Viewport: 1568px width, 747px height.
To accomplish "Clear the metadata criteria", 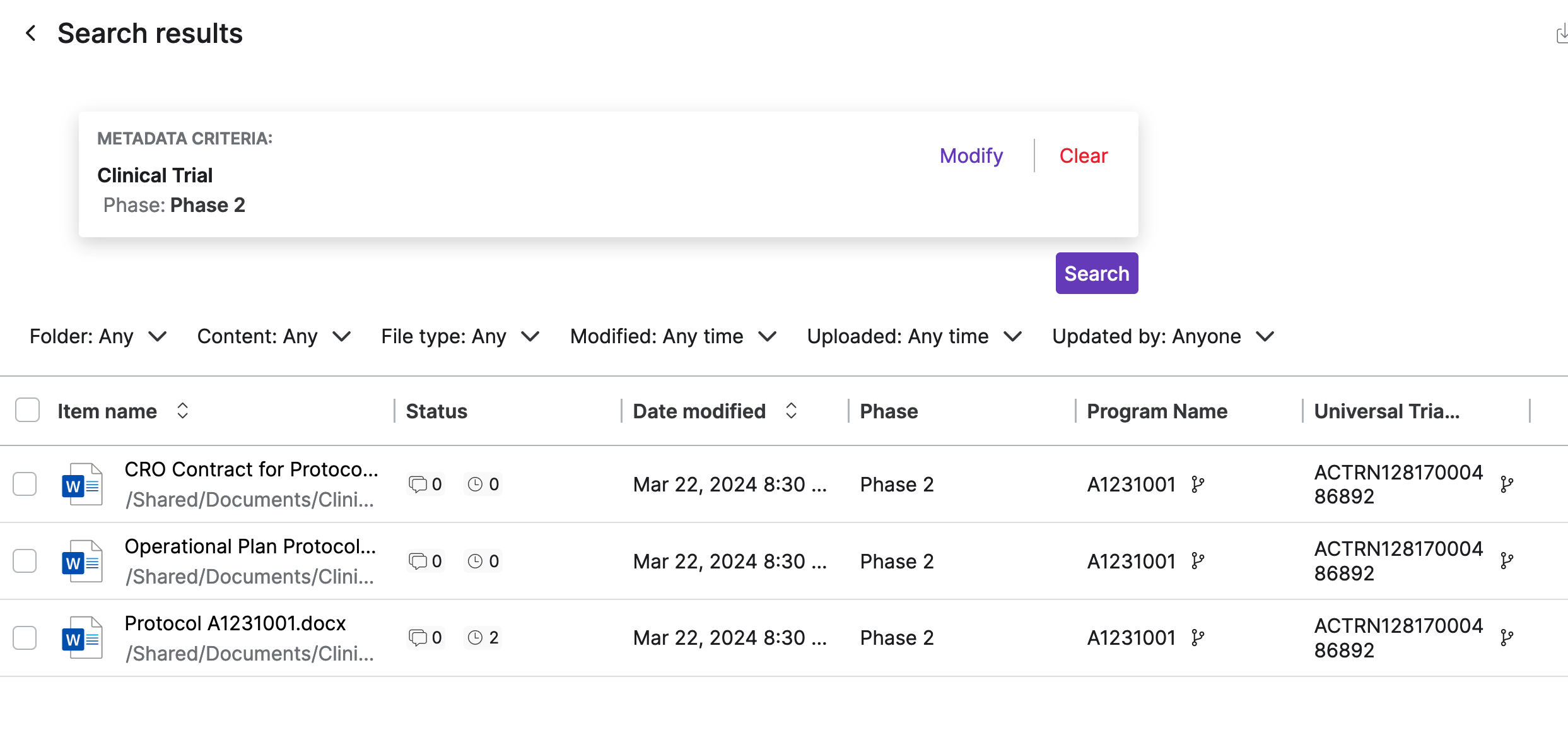I will 1083,156.
